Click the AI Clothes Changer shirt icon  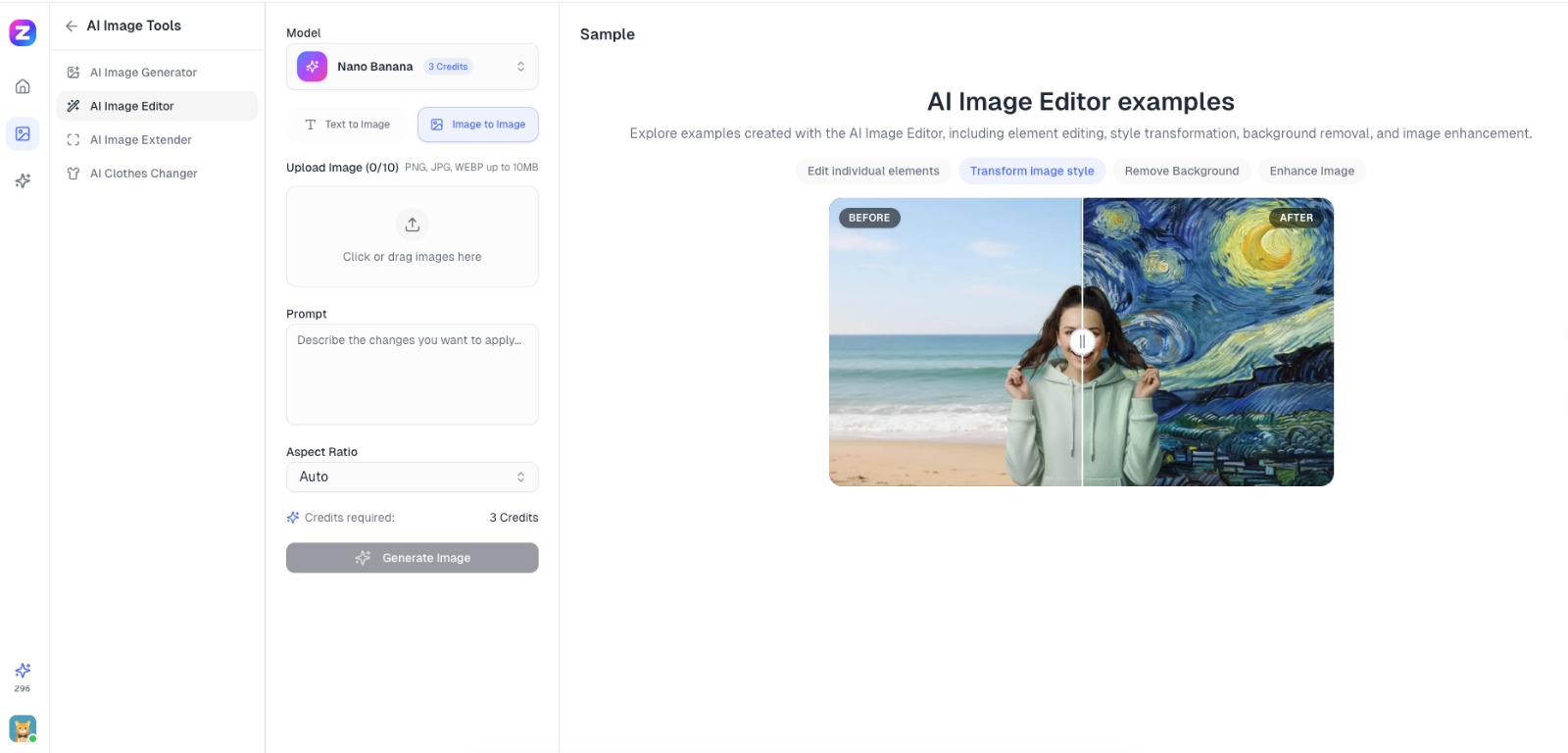click(73, 174)
